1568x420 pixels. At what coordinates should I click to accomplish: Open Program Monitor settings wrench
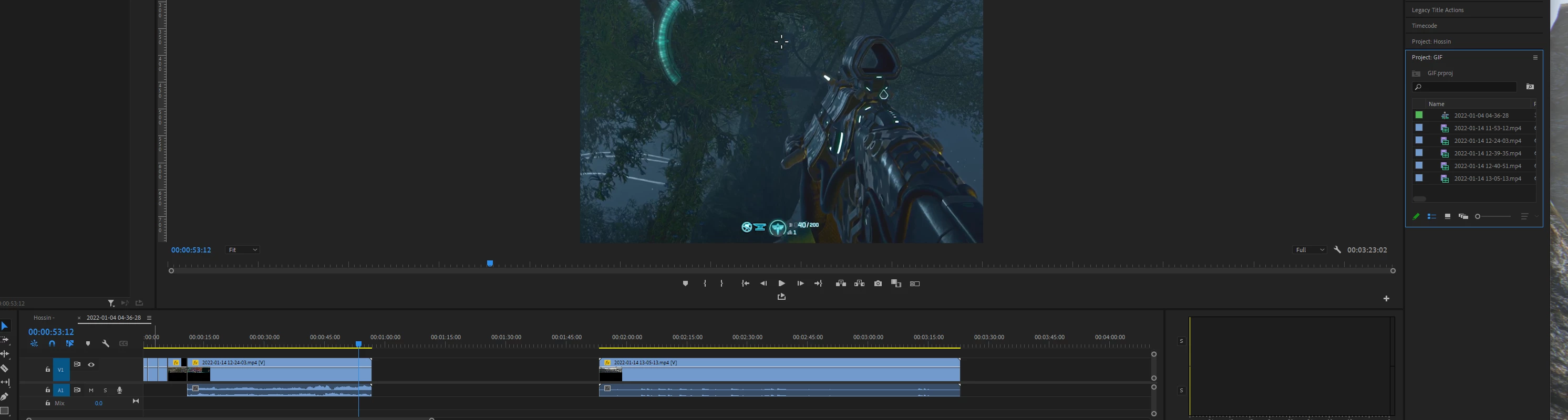(1337, 249)
